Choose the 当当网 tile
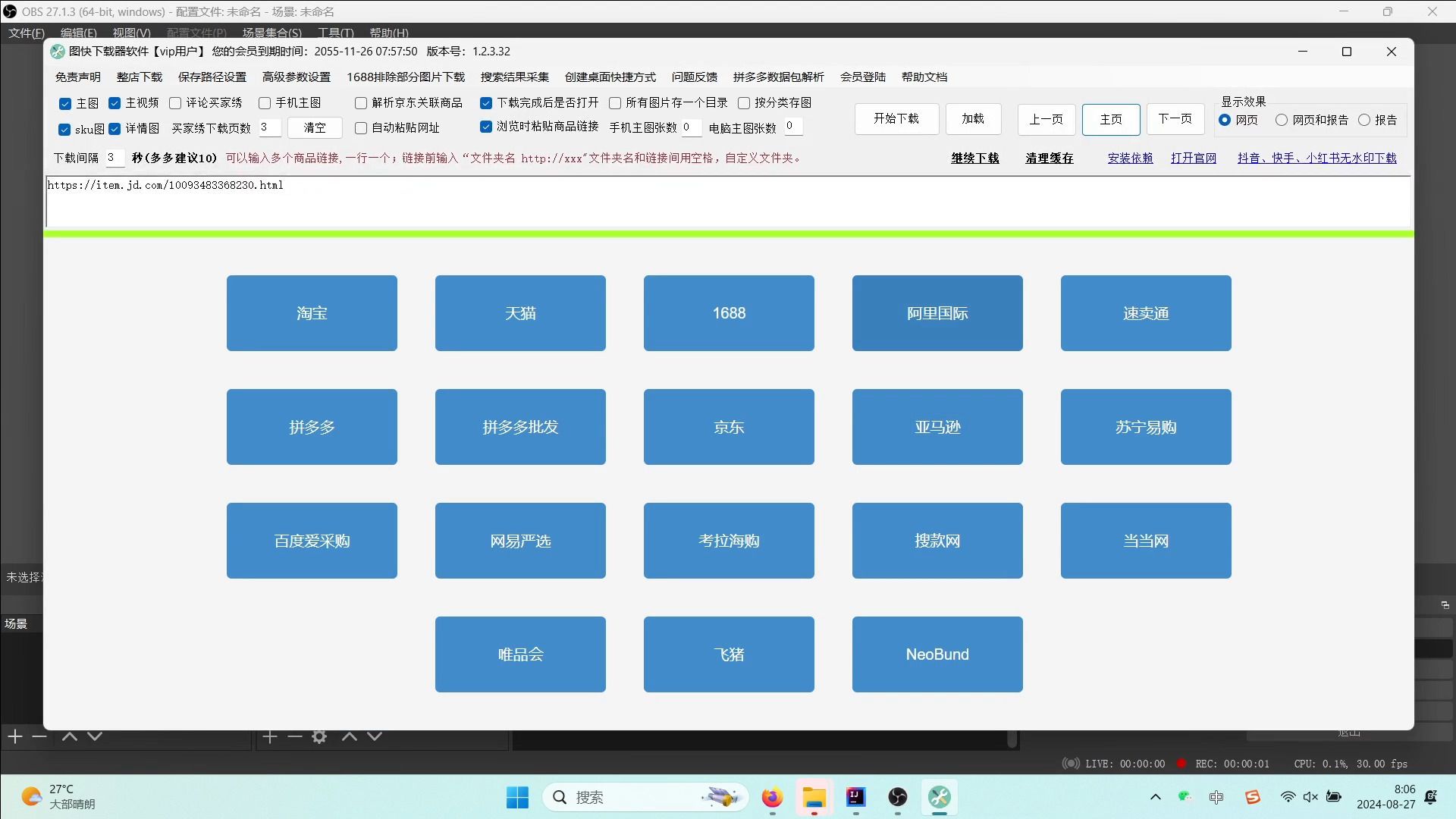 pos(1146,541)
